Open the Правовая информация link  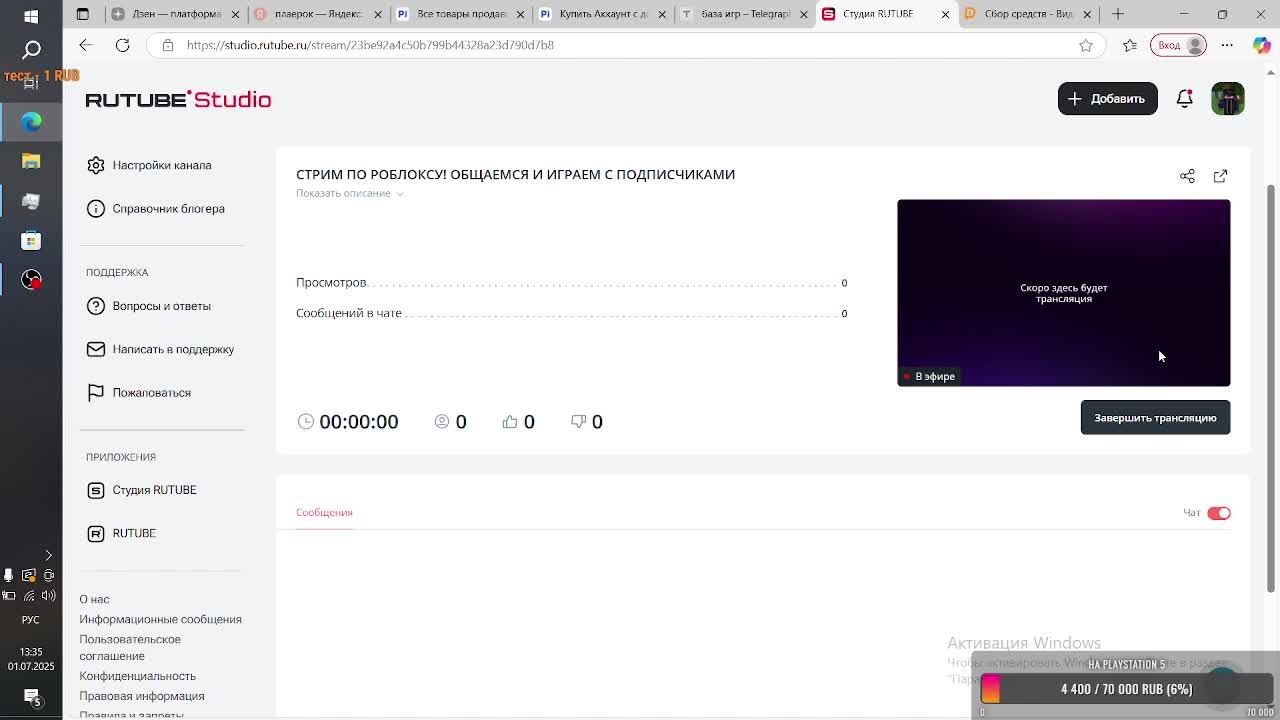141,696
